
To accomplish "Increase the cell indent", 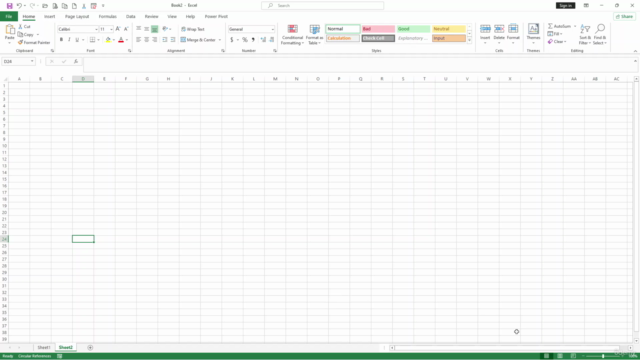I will coord(173,40).
